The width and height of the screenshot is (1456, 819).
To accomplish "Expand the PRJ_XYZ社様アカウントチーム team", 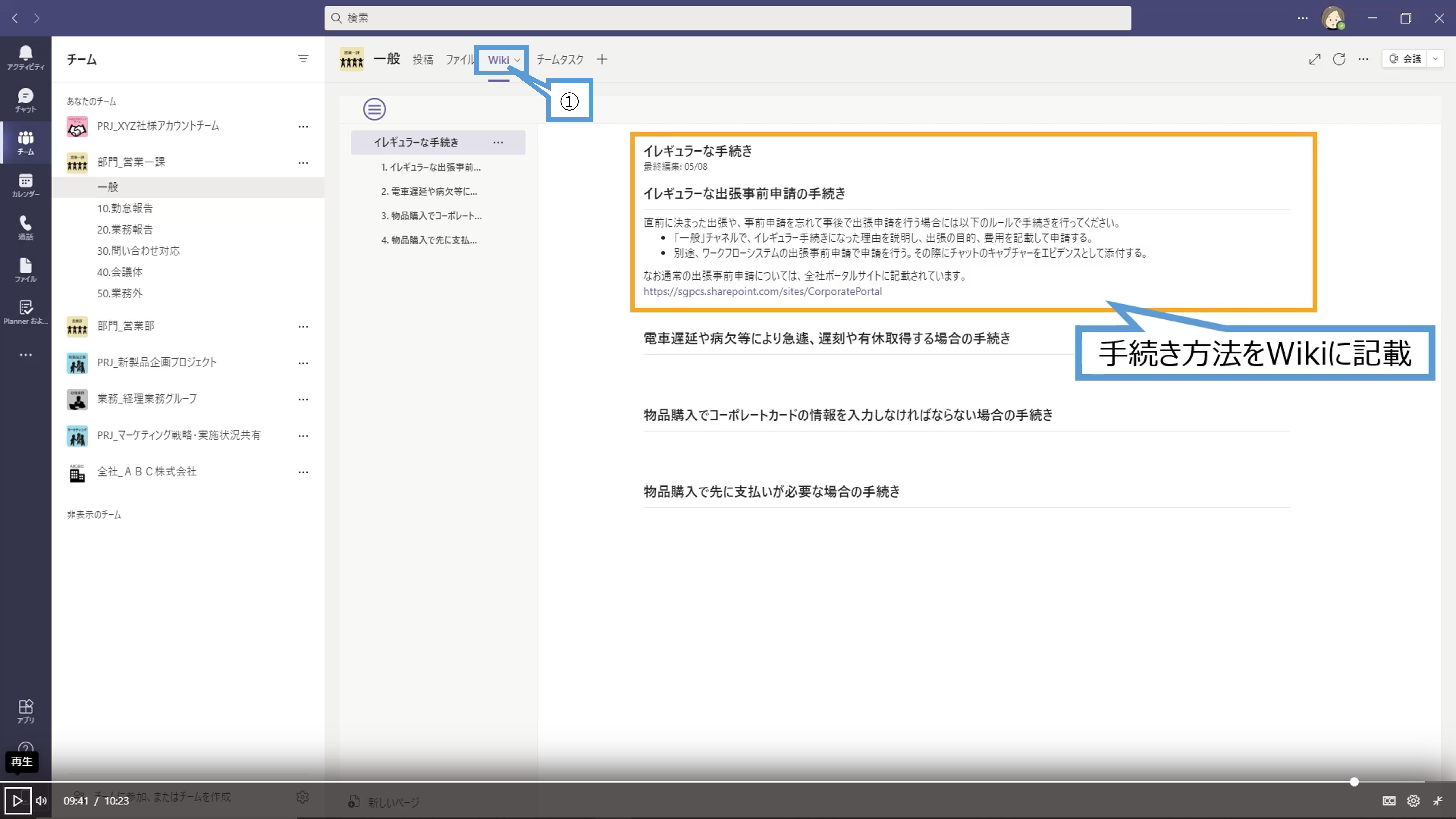I will (x=158, y=126).
